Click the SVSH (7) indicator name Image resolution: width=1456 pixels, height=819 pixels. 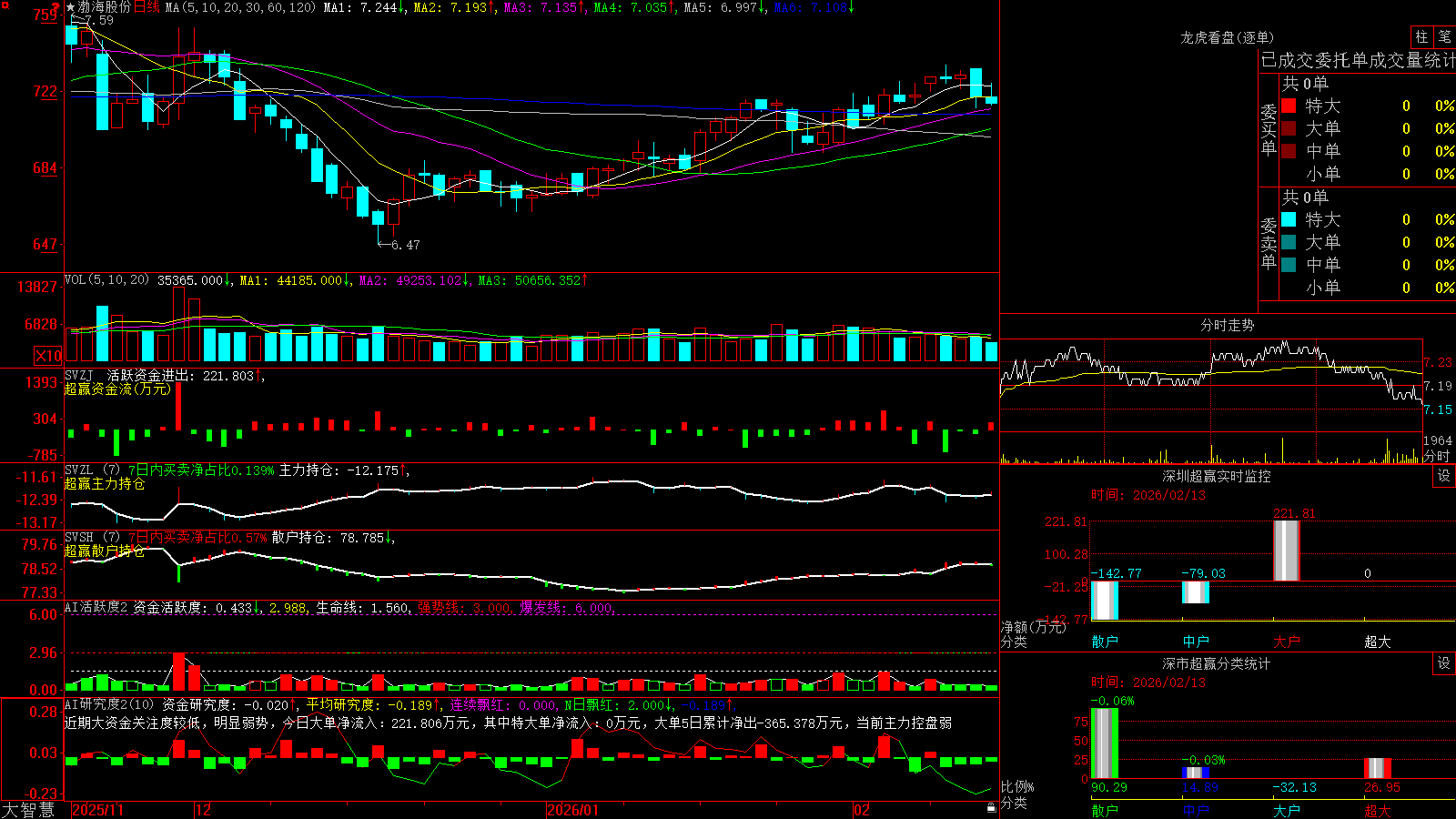point(92,538)
